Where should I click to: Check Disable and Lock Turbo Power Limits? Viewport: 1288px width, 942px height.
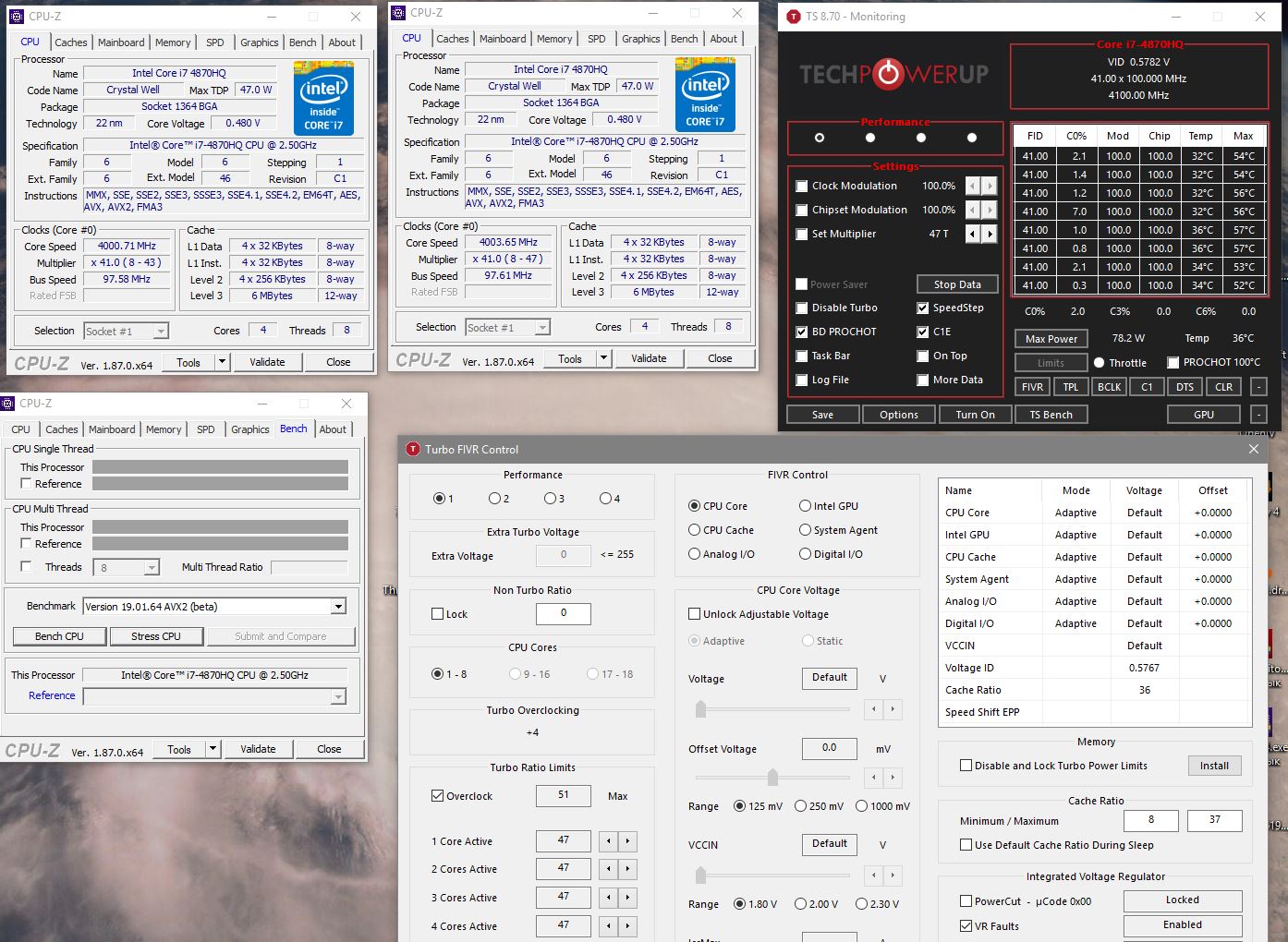click(x=966, y=766)
